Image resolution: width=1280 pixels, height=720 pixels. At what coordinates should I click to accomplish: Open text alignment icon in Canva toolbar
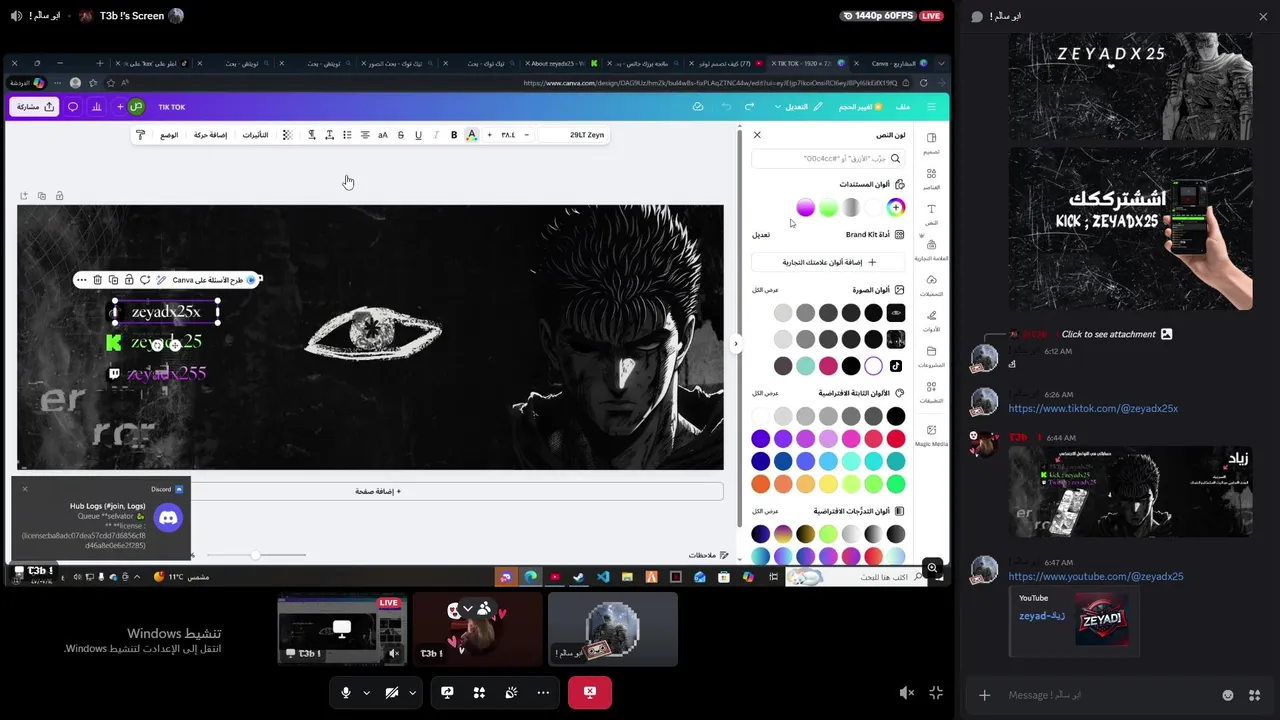[365, 135]
